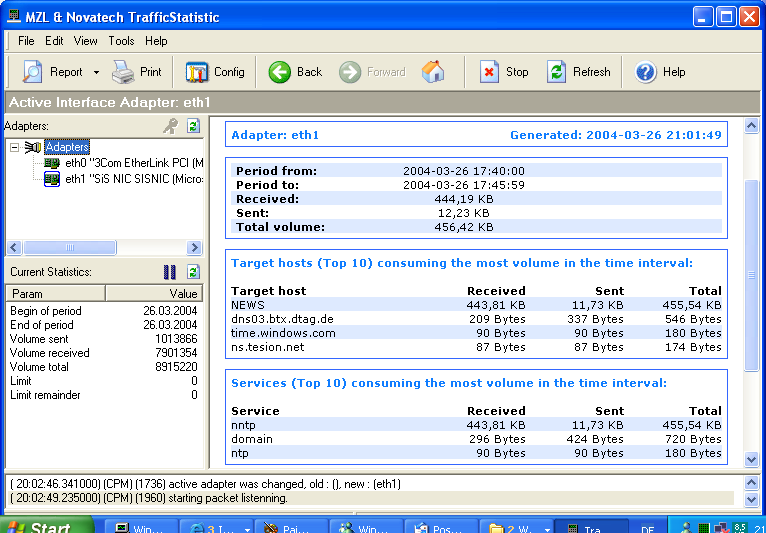Select eth1 SiS NIC SISNIC adapter
Image resolution: width=766 pixels, height=533 pixels.
[134, 179]
